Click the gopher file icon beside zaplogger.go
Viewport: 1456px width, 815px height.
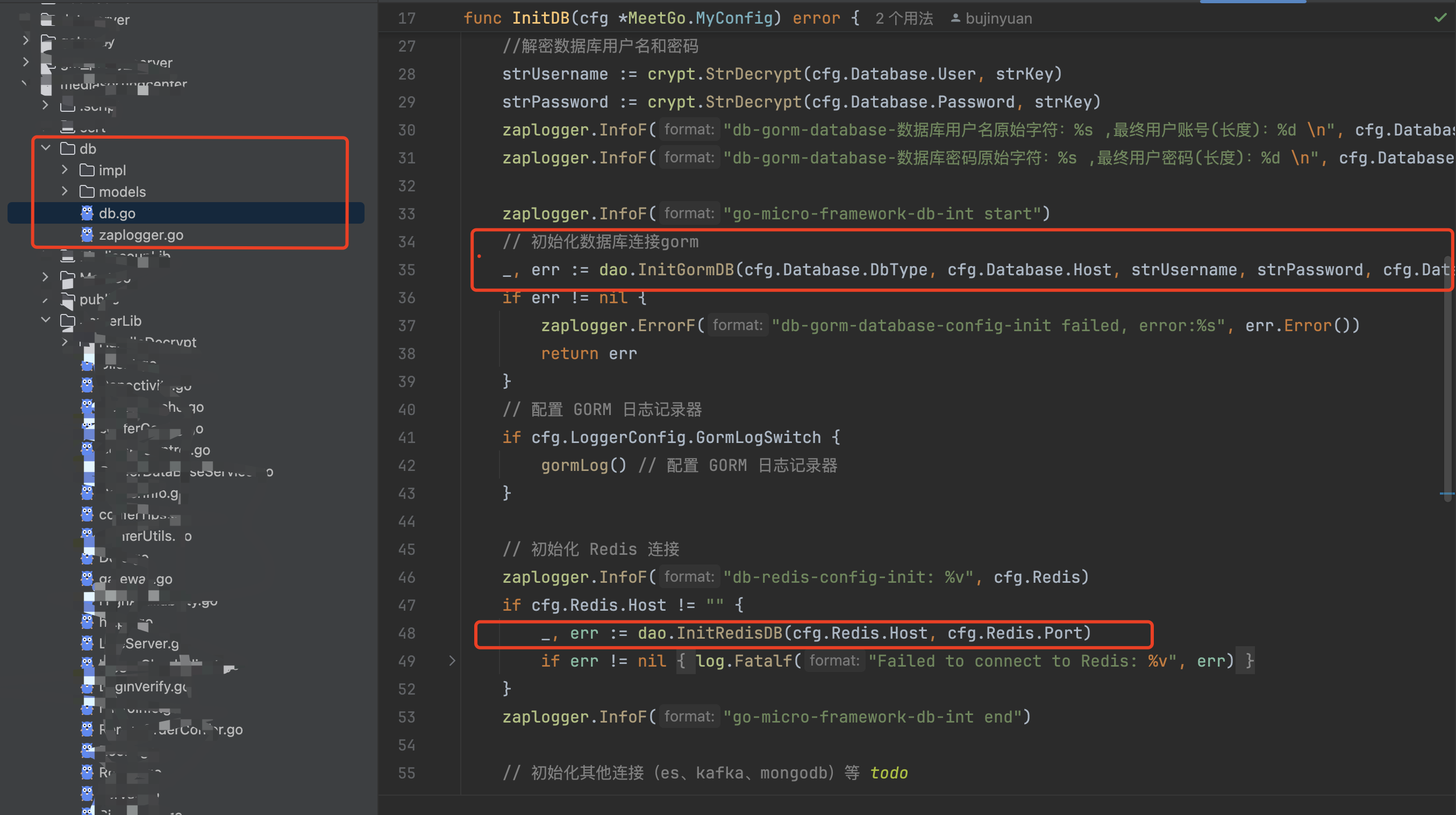tap(87, 234)
